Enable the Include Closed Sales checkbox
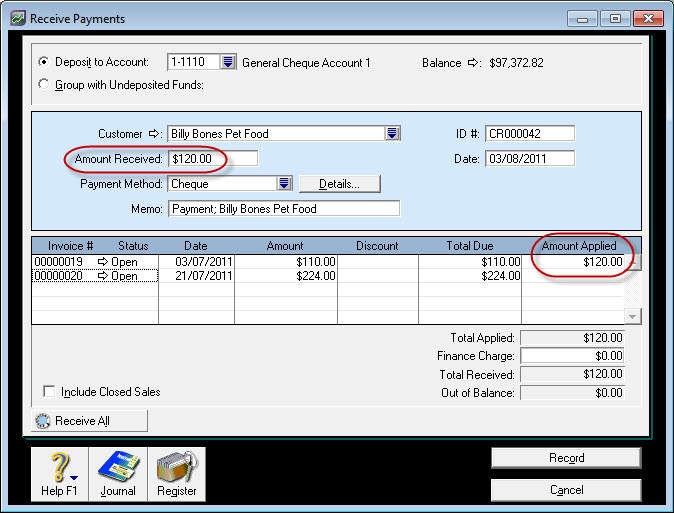The image size is (674, 513). [x=49, y=392]
